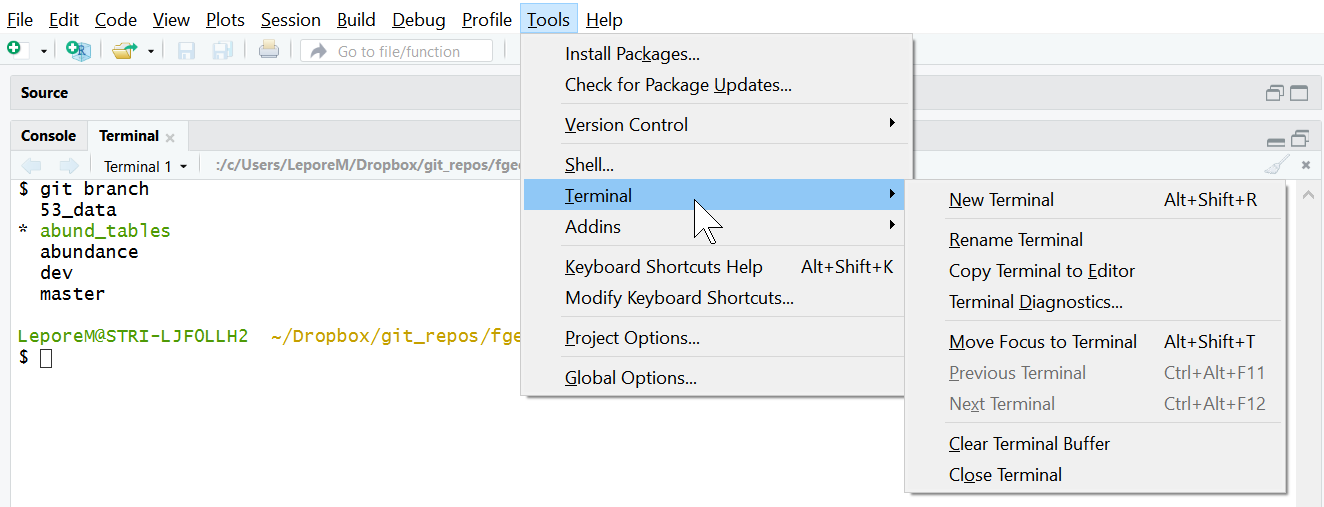Click the Go to file/function field
The width and height of the screenshot is (1324, 507).
coord(396,51)
